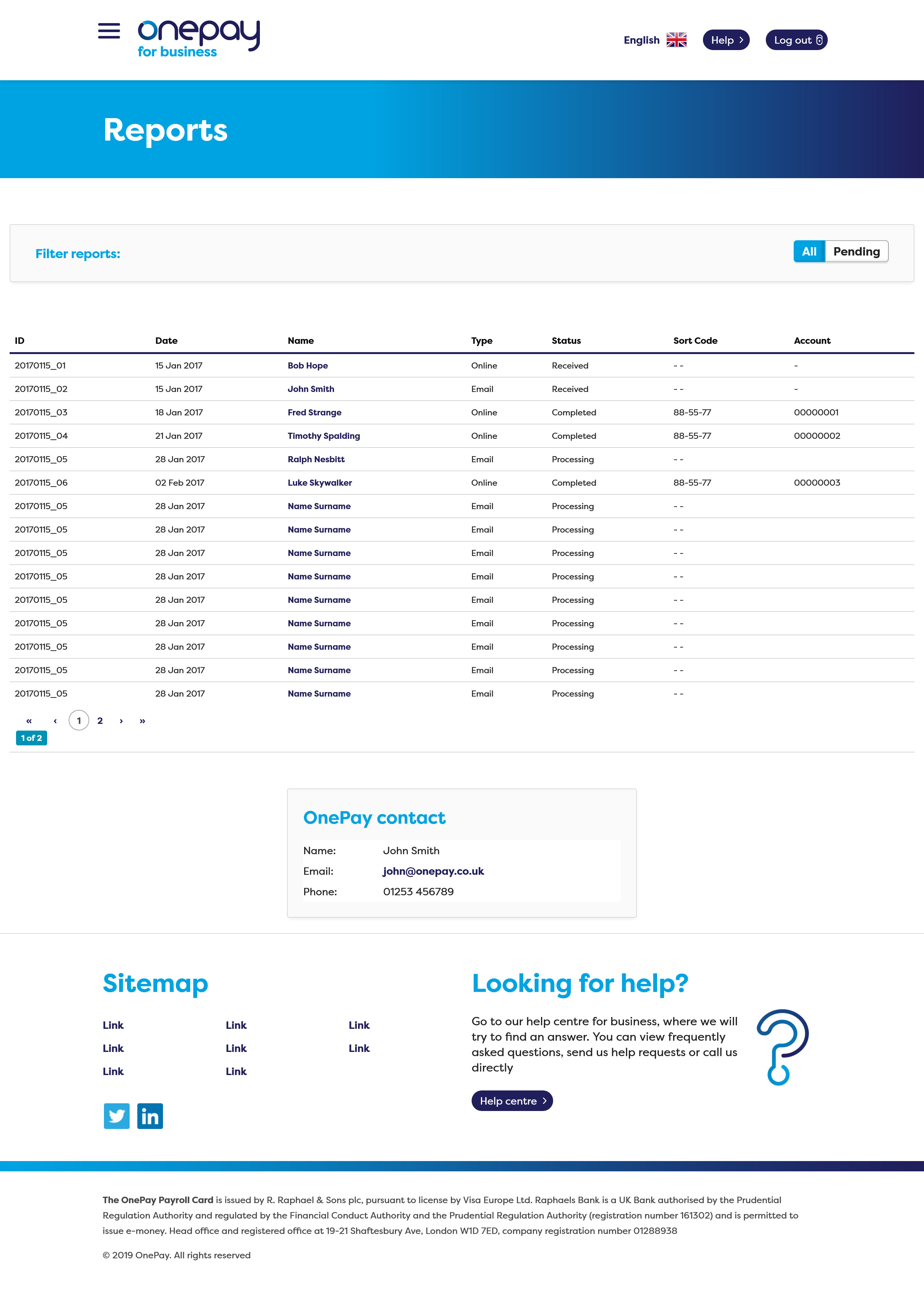This screenshot has height=1293, width=924.
Task: Click the Help button in header
Action: [x=726, y=40]
